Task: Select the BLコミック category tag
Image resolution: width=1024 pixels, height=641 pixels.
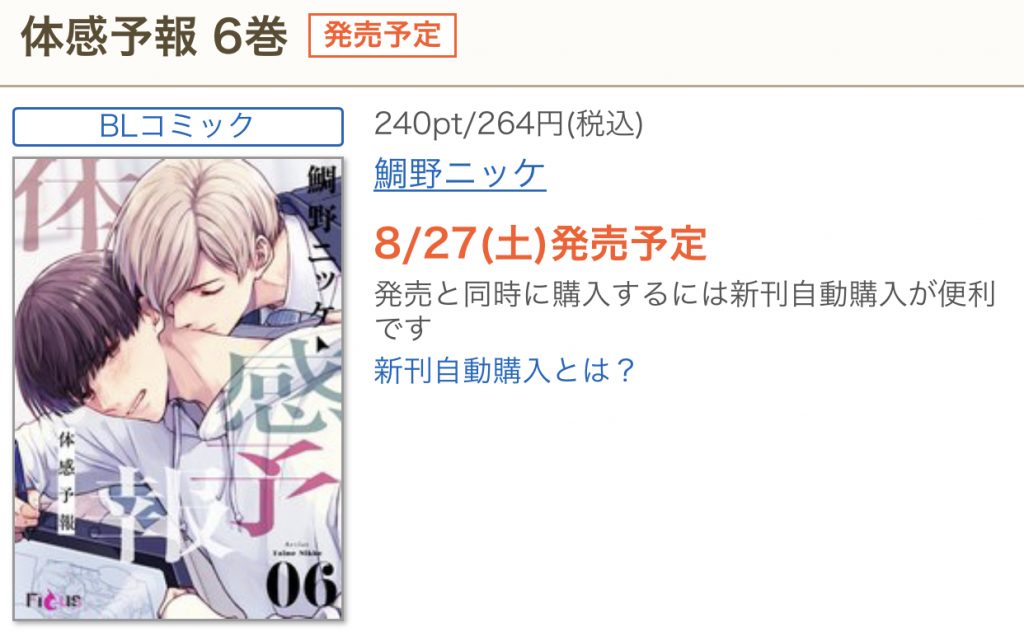Action: point(178,126)
